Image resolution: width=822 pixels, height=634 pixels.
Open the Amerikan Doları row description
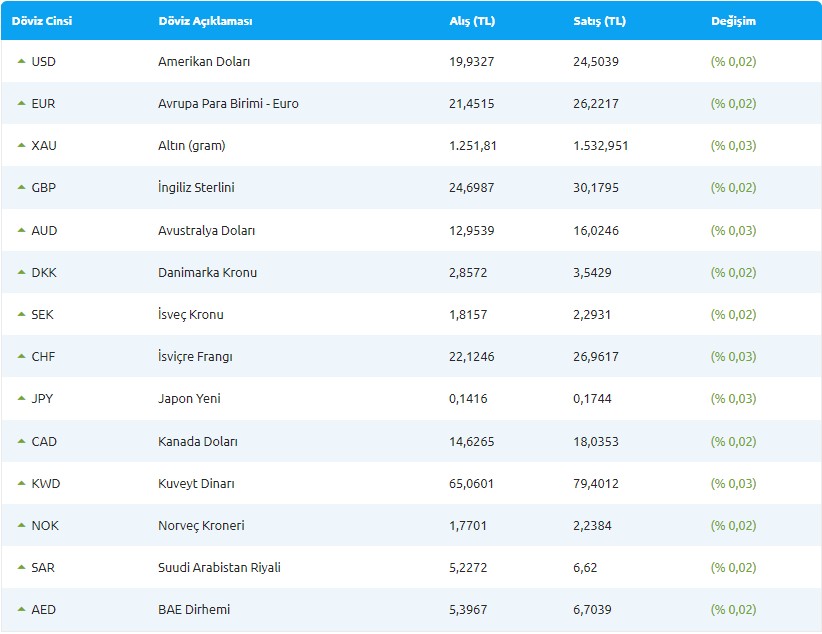point(204,61)
